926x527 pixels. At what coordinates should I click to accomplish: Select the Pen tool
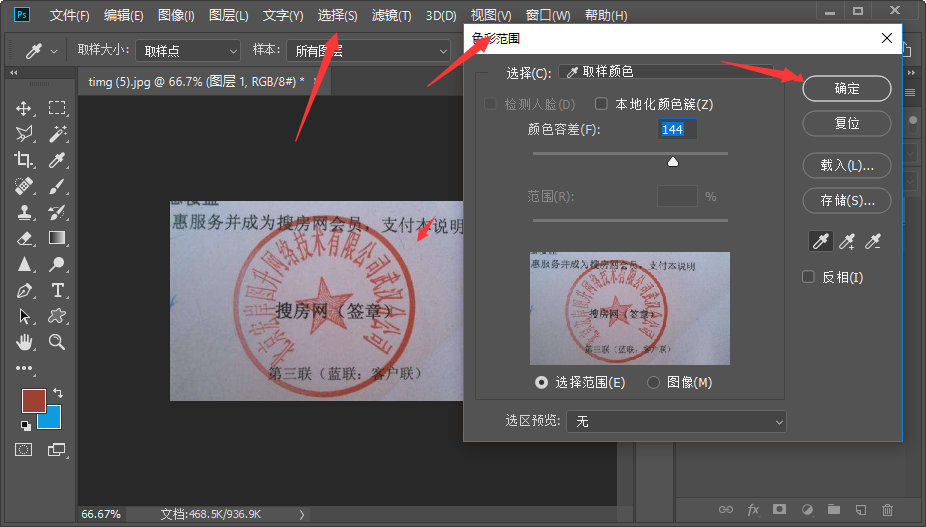(24, 290)
